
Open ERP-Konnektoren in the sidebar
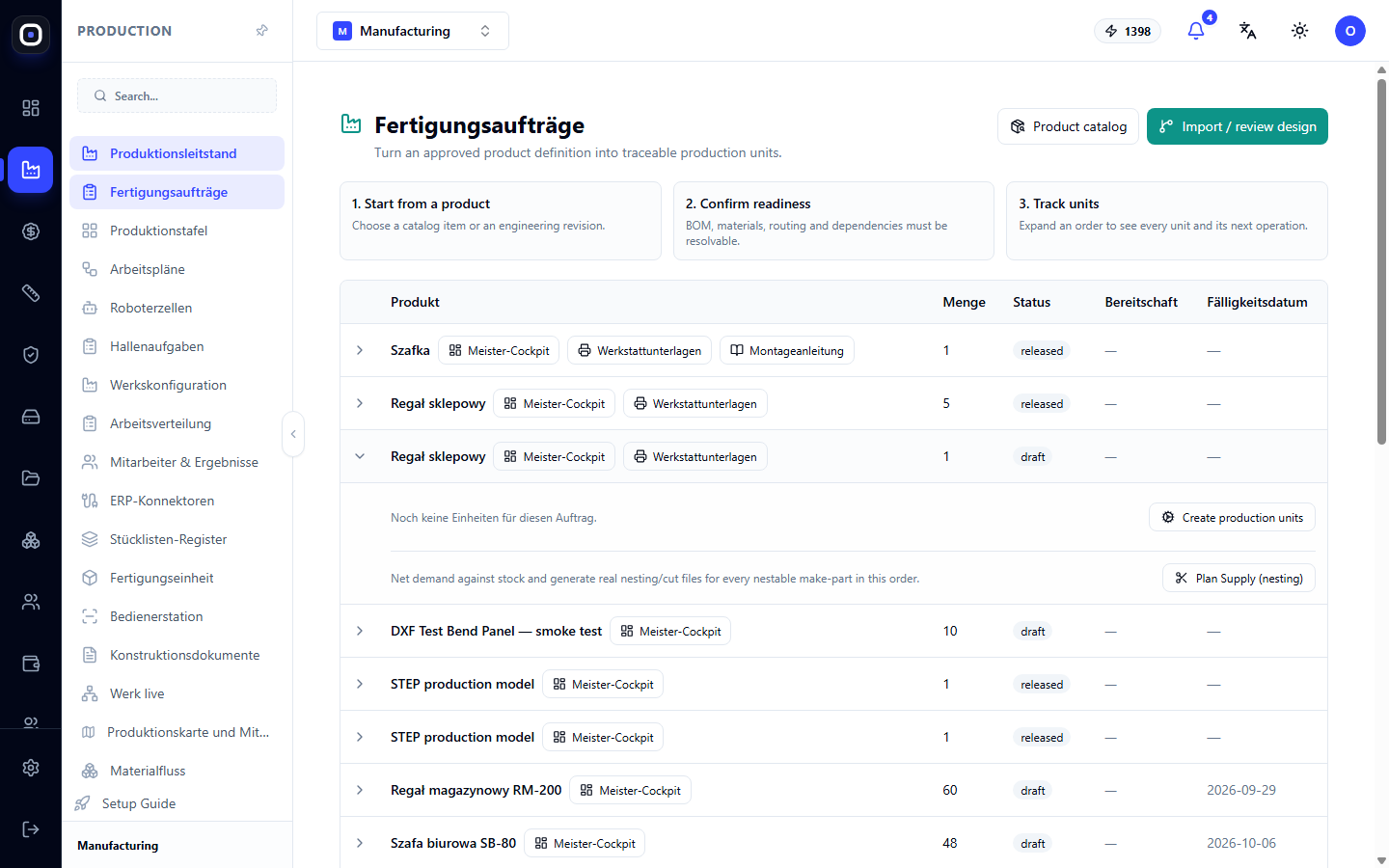177,501
